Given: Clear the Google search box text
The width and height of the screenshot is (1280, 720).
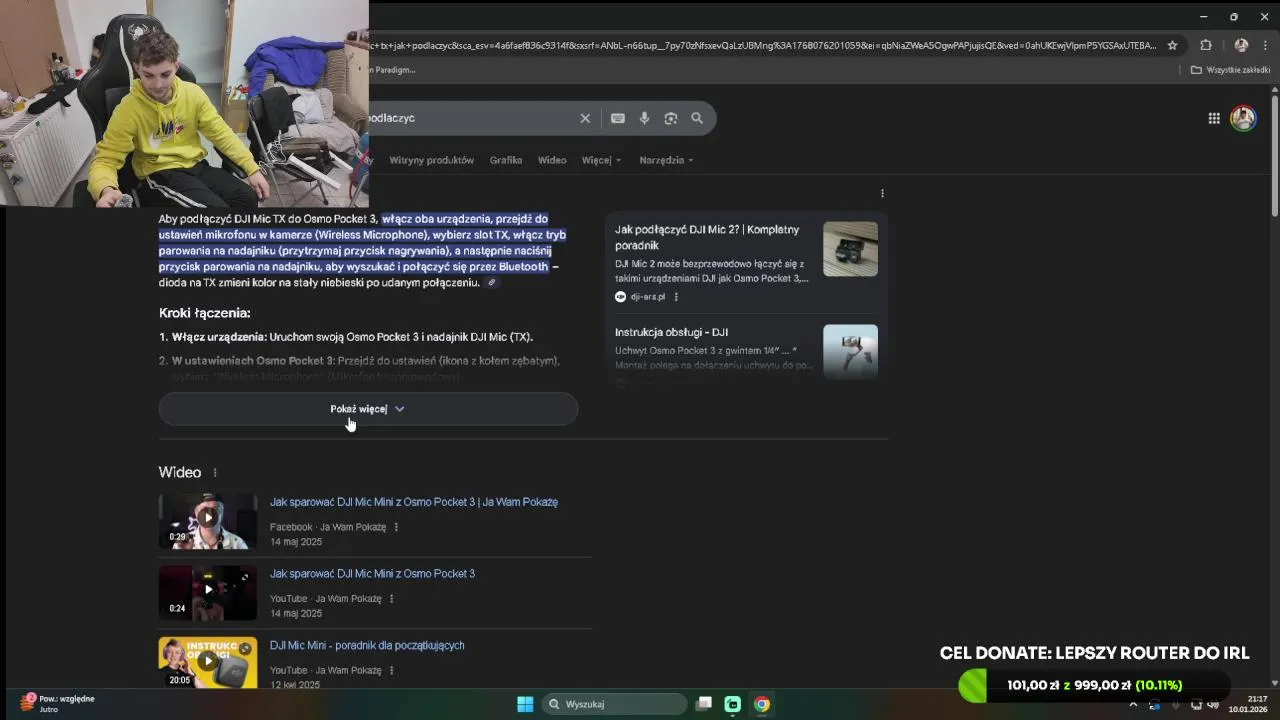Looking at the screenshot, I should (585, 118).
